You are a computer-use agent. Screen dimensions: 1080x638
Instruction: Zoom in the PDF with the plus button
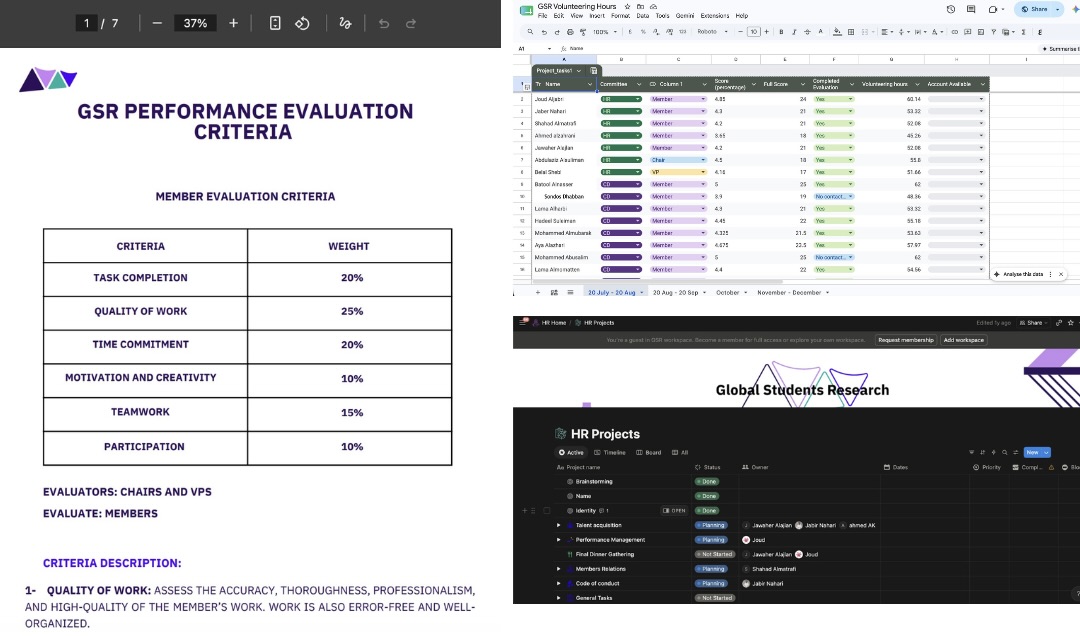pos(233,23)
